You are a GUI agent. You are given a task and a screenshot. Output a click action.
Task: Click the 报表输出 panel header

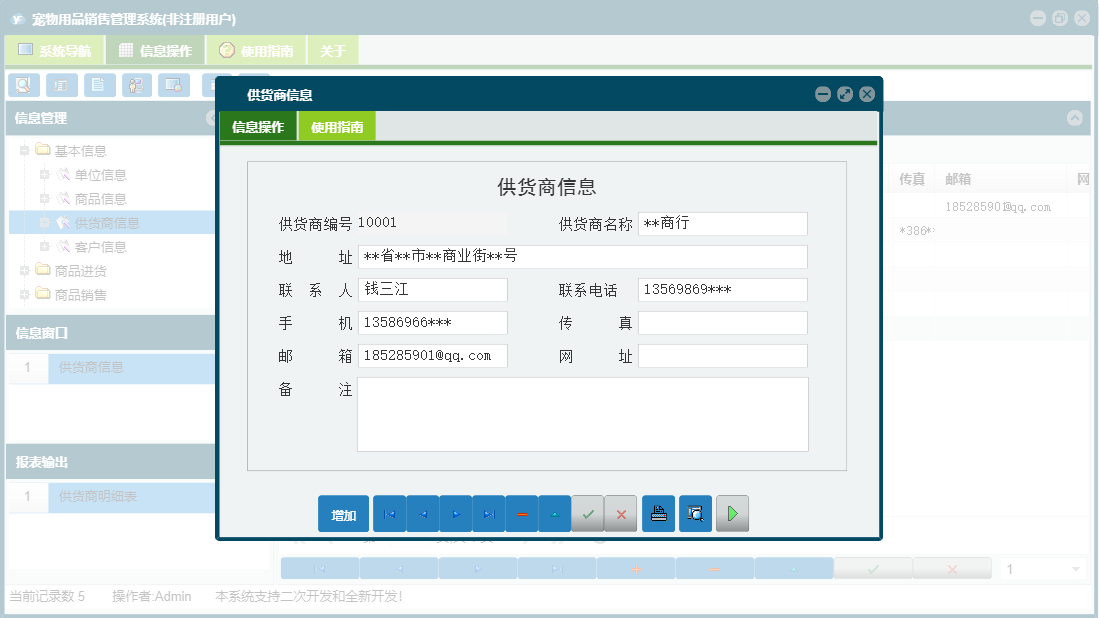click(111, 462)
